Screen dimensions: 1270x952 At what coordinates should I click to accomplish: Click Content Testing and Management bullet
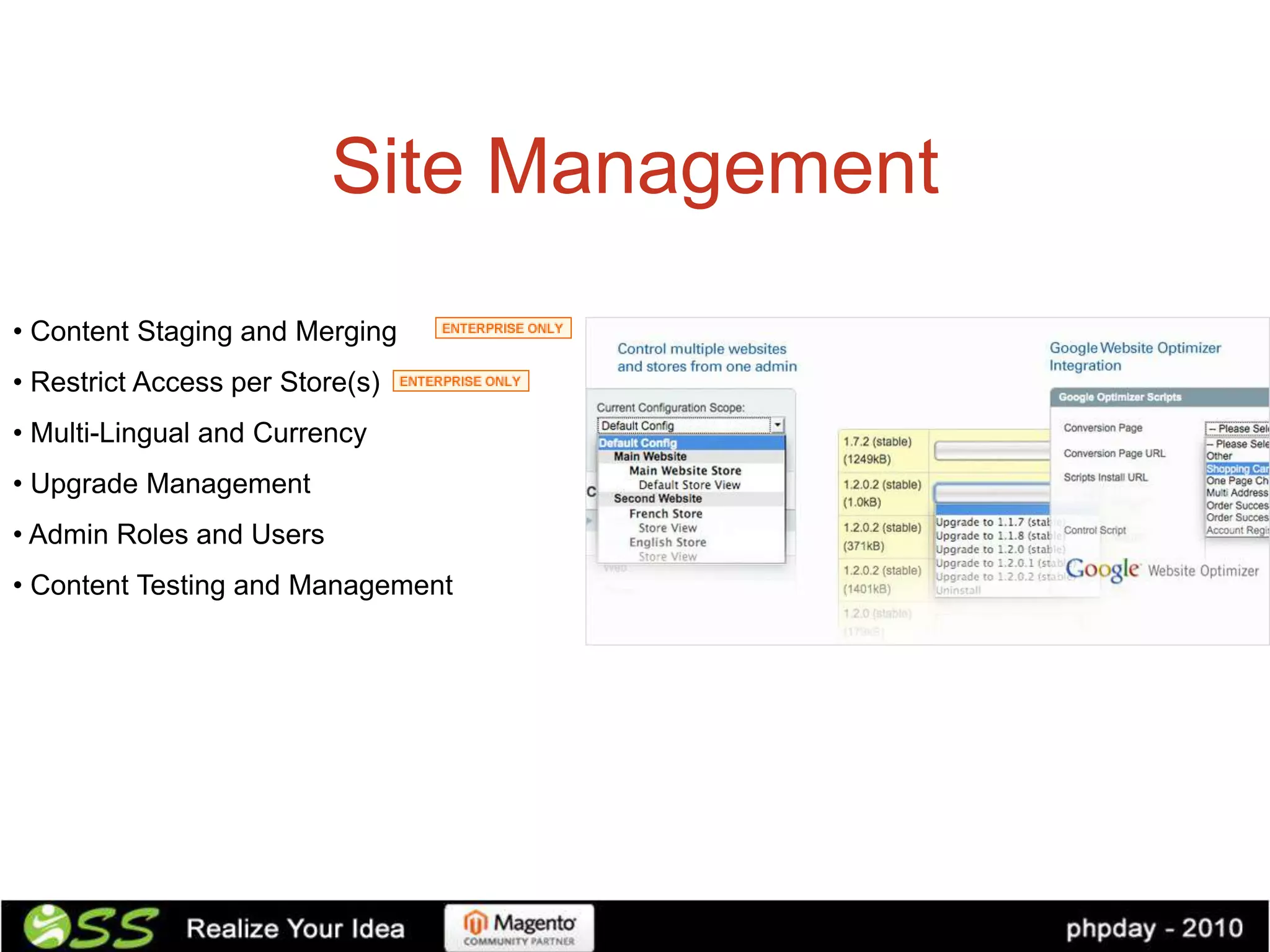242,586
